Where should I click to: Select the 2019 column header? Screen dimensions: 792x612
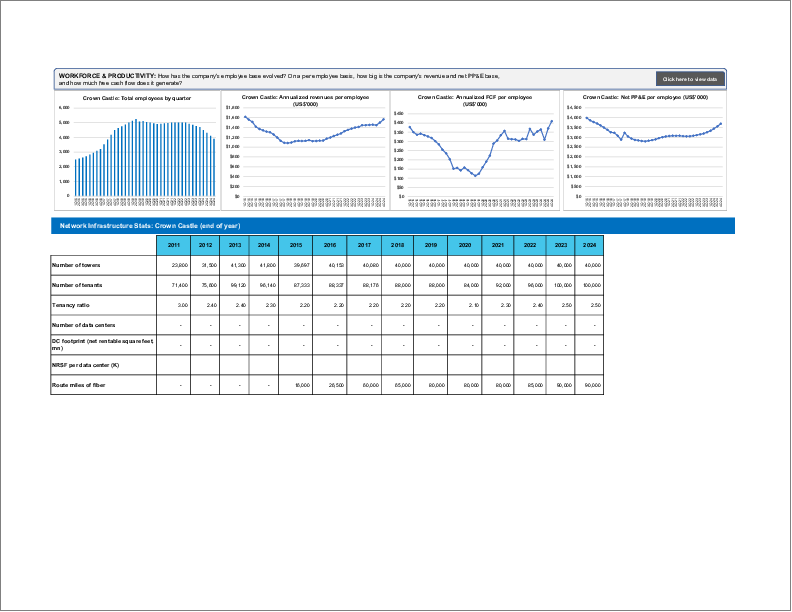coord(431,245)
